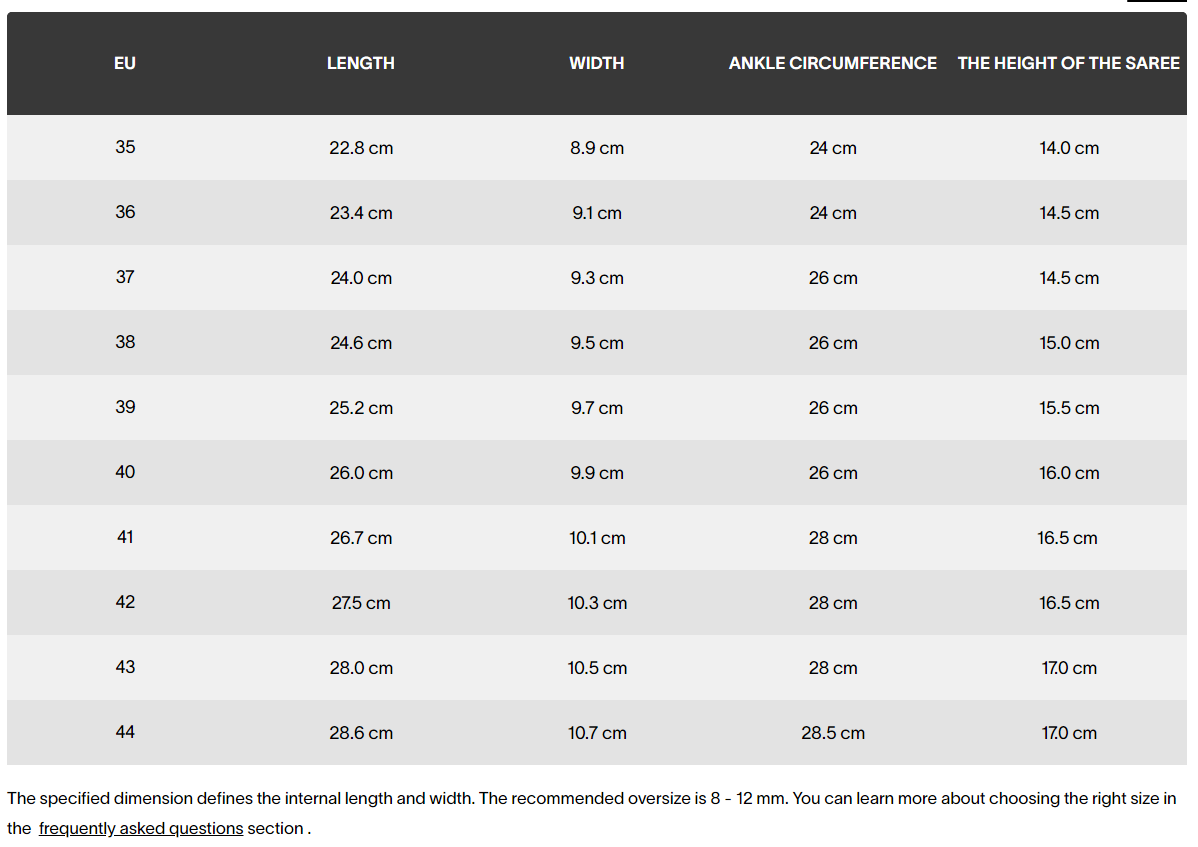Click the EU column header
Image resolution: width=1198 pixels, height=847 pixels.
pyautogui.click(x=125, y=63)
